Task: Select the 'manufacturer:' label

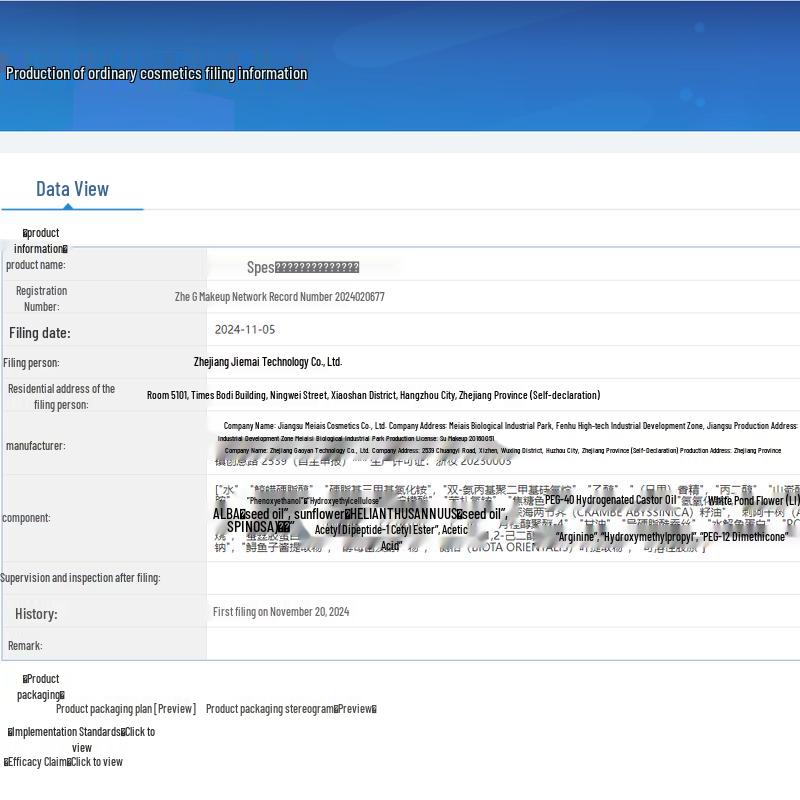Action: [x=36, y=445]
